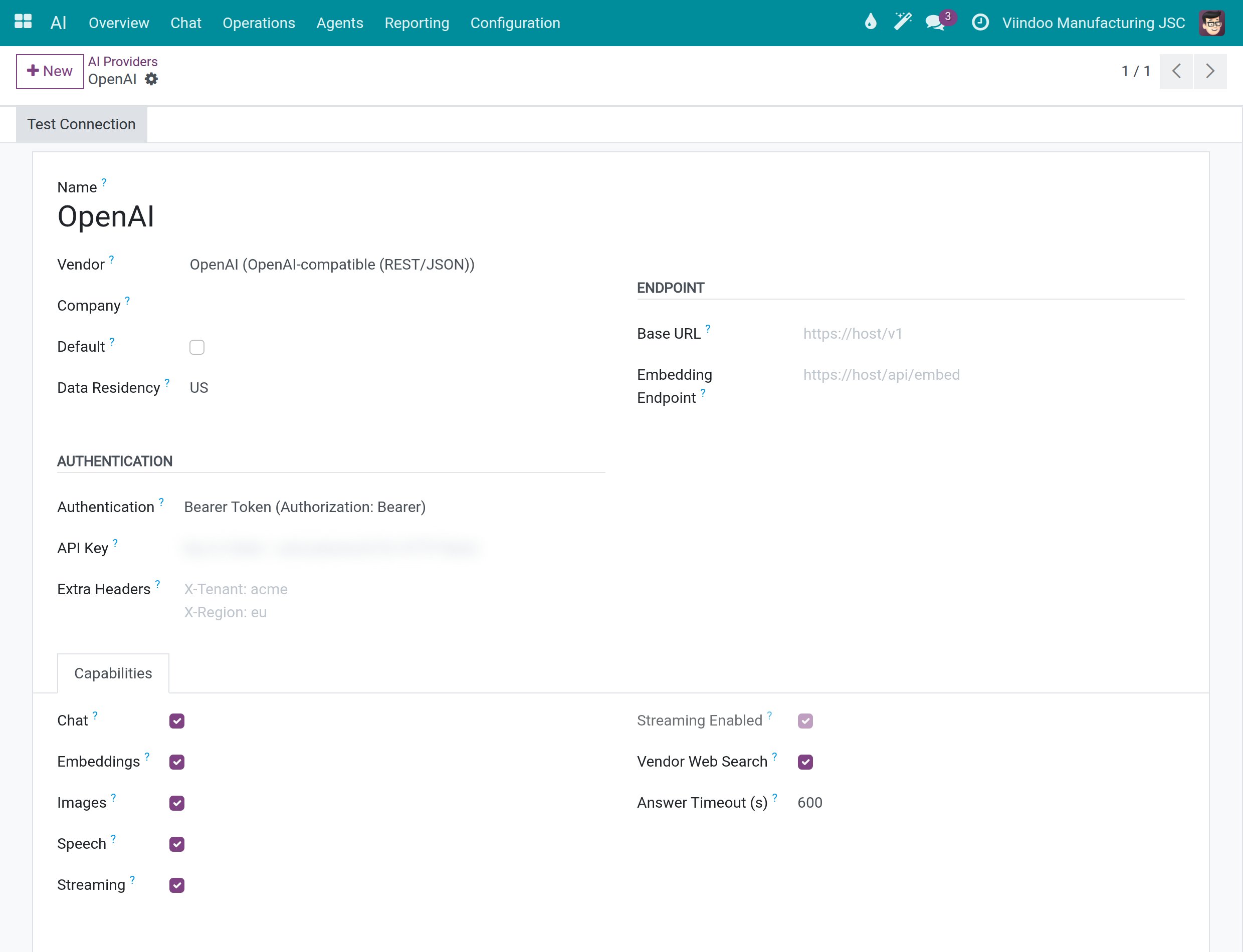The image size is (1243, 952).
Task: Uncheck the Images capability checkbox
Action: pyautogui.click(x=177, y=803)
